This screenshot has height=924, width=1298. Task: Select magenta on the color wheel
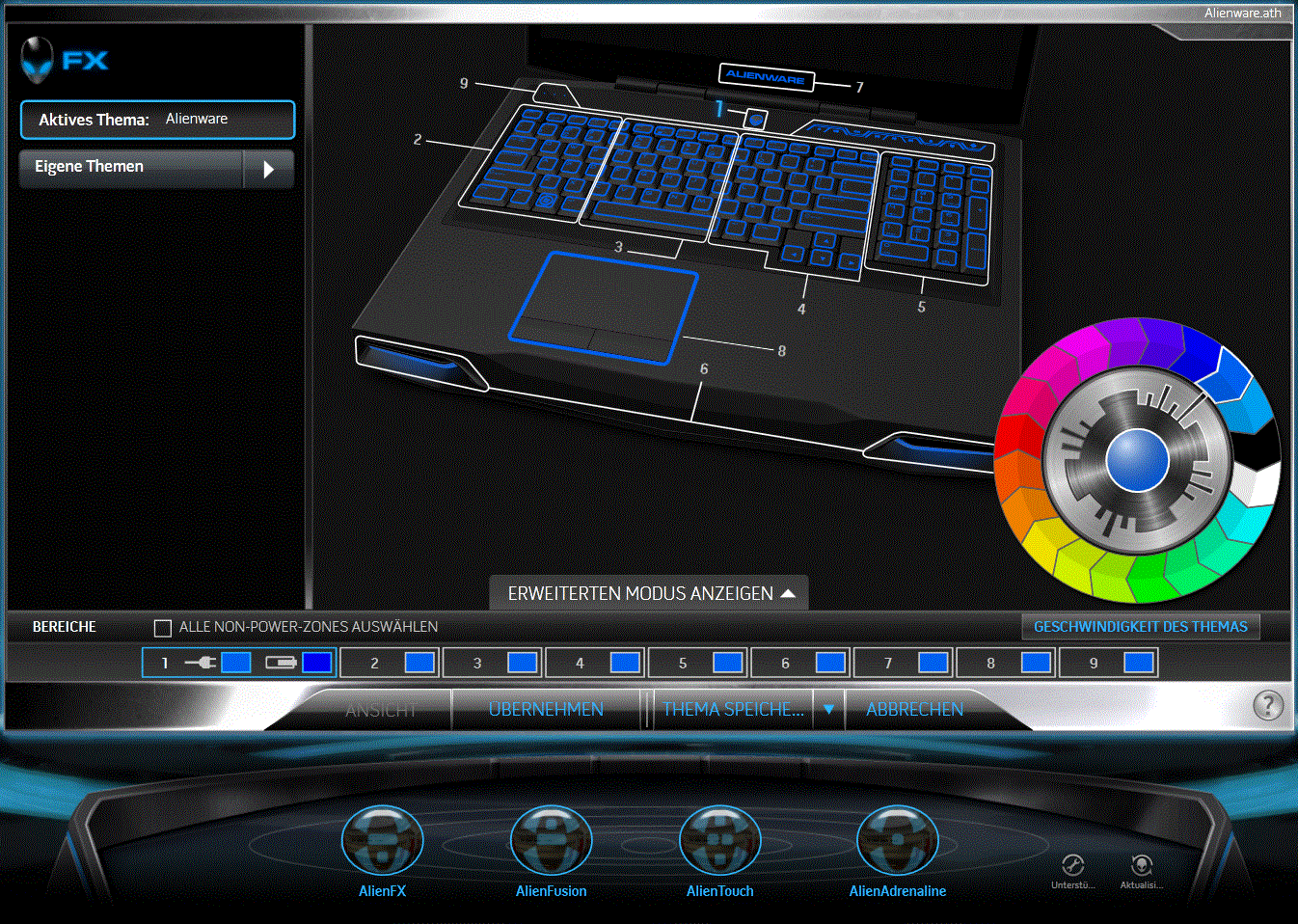coord(1084,352)
